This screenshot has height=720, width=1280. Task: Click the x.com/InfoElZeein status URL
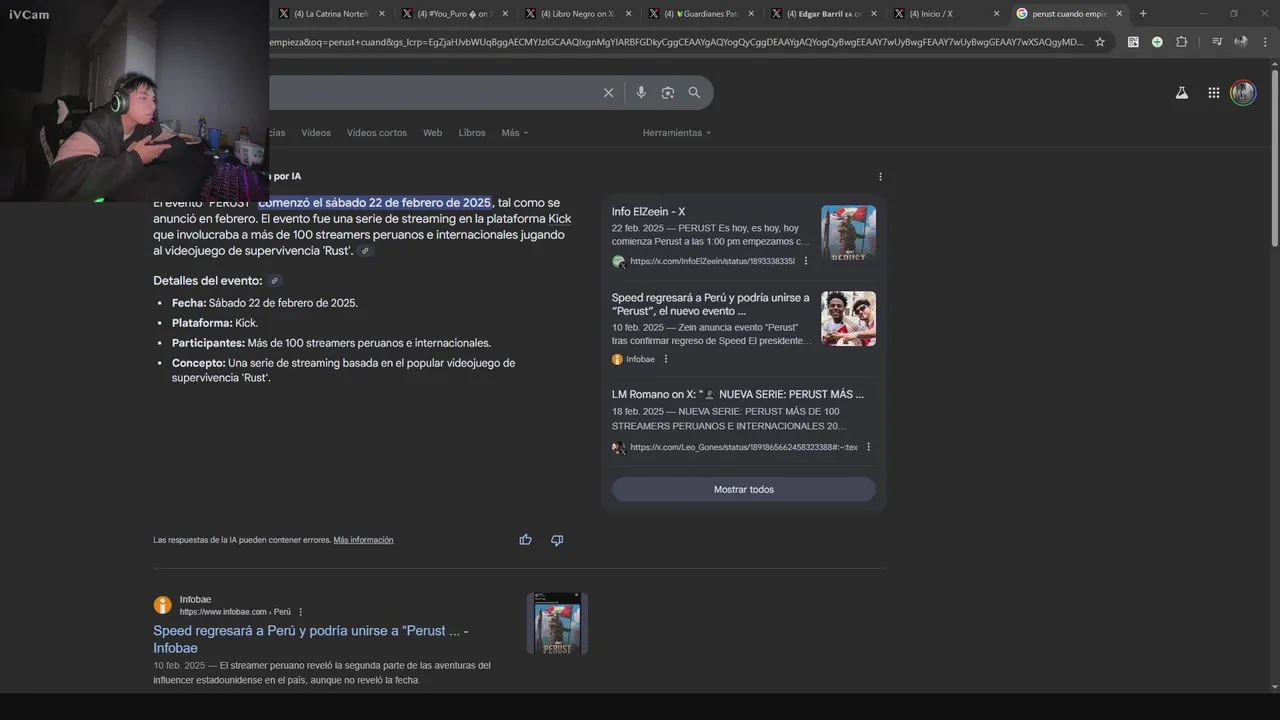[x=712, y=261]
